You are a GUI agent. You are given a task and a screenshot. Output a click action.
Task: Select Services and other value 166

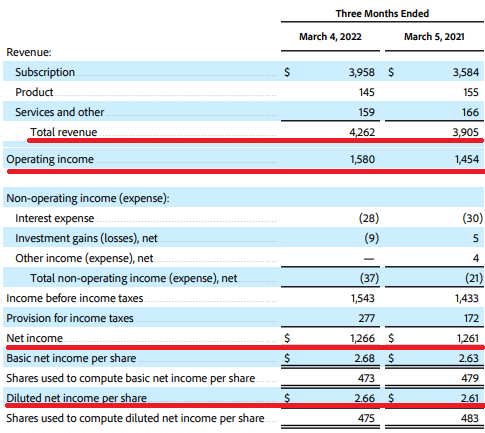coord(471,112)
